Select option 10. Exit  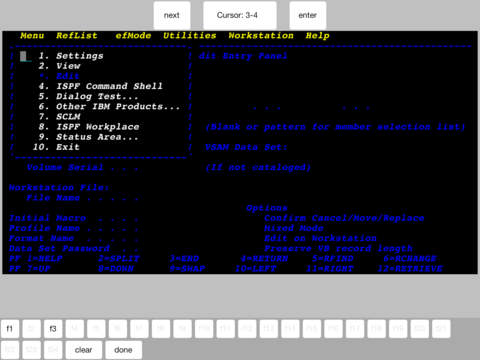(56, 147)
